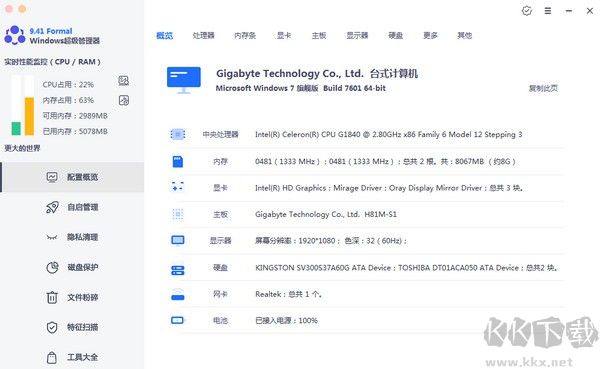Click the shield check icon in title bar
Image resolution: width=600 pixels, height=369 pixels.
(527, 11)
